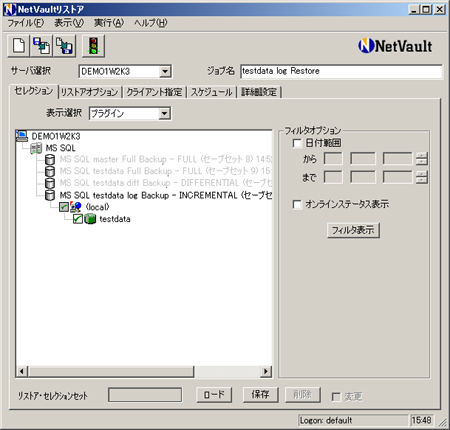Click the traffic light submit icon

pos(93,46)
